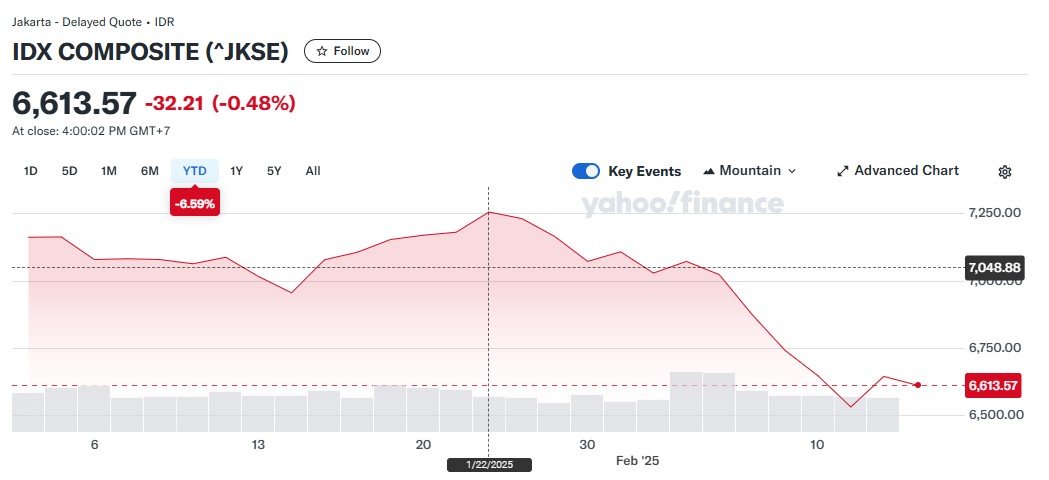Click the 6,613.57 current price tag on axis

click(993, 385)
